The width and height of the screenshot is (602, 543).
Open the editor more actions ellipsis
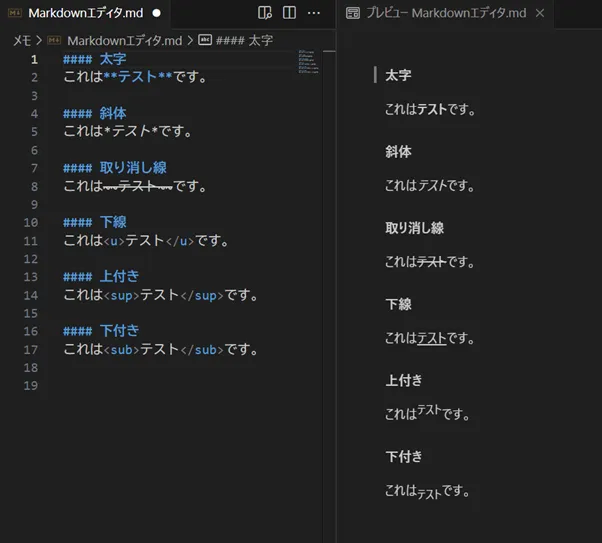[314, 13]
